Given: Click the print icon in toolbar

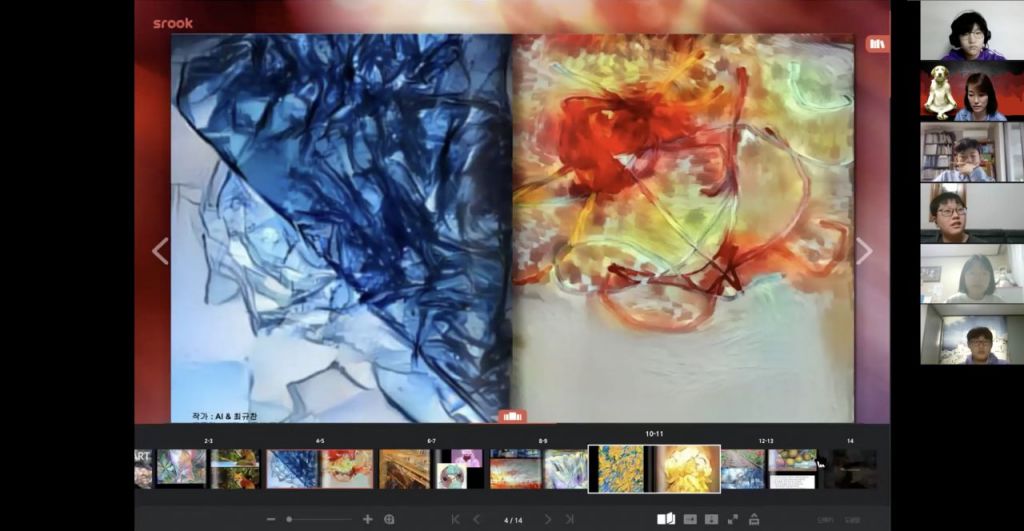Looking at the screenshot, I should 754,519.
